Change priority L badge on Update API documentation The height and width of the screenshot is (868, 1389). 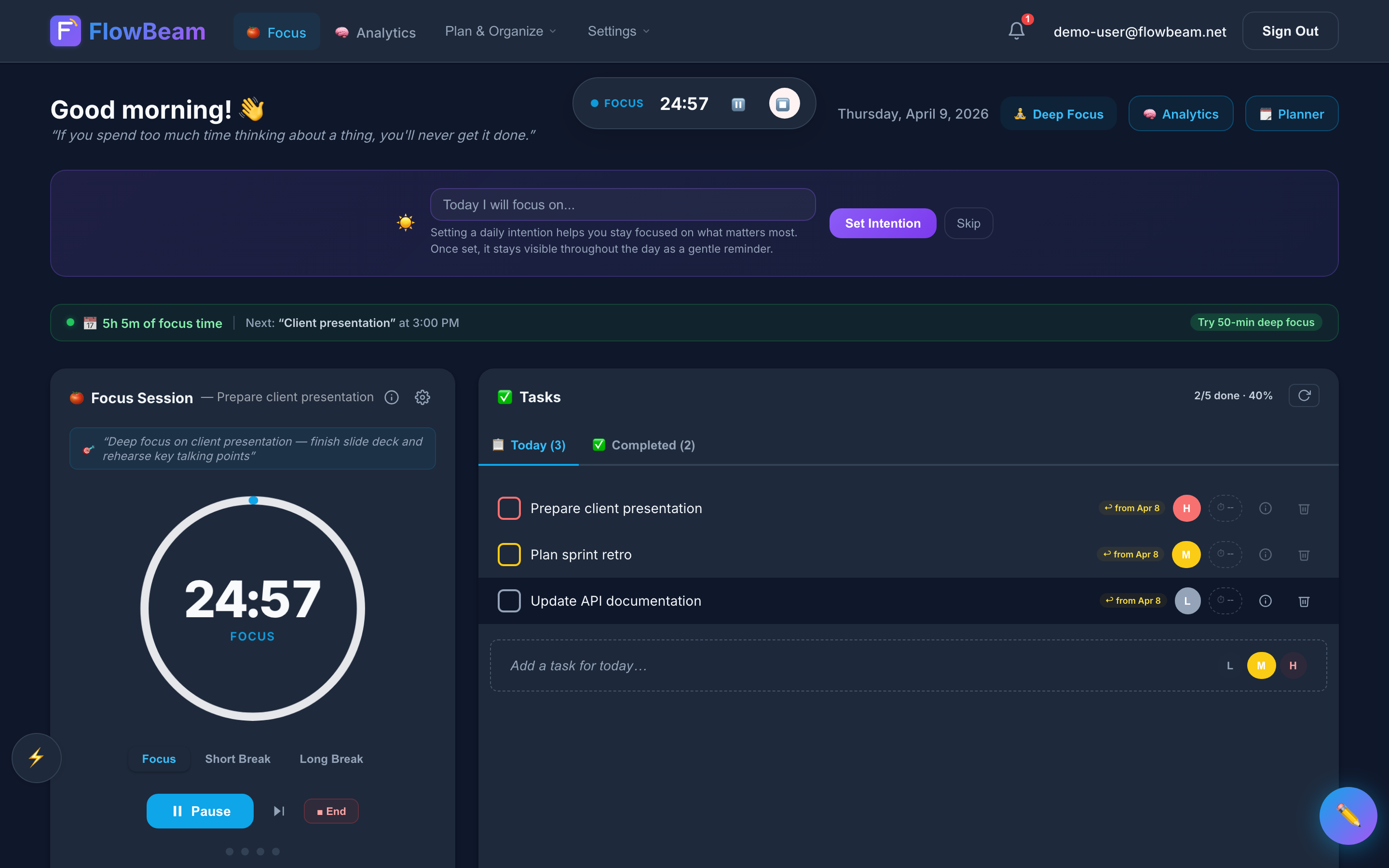tap(1187, 601)
